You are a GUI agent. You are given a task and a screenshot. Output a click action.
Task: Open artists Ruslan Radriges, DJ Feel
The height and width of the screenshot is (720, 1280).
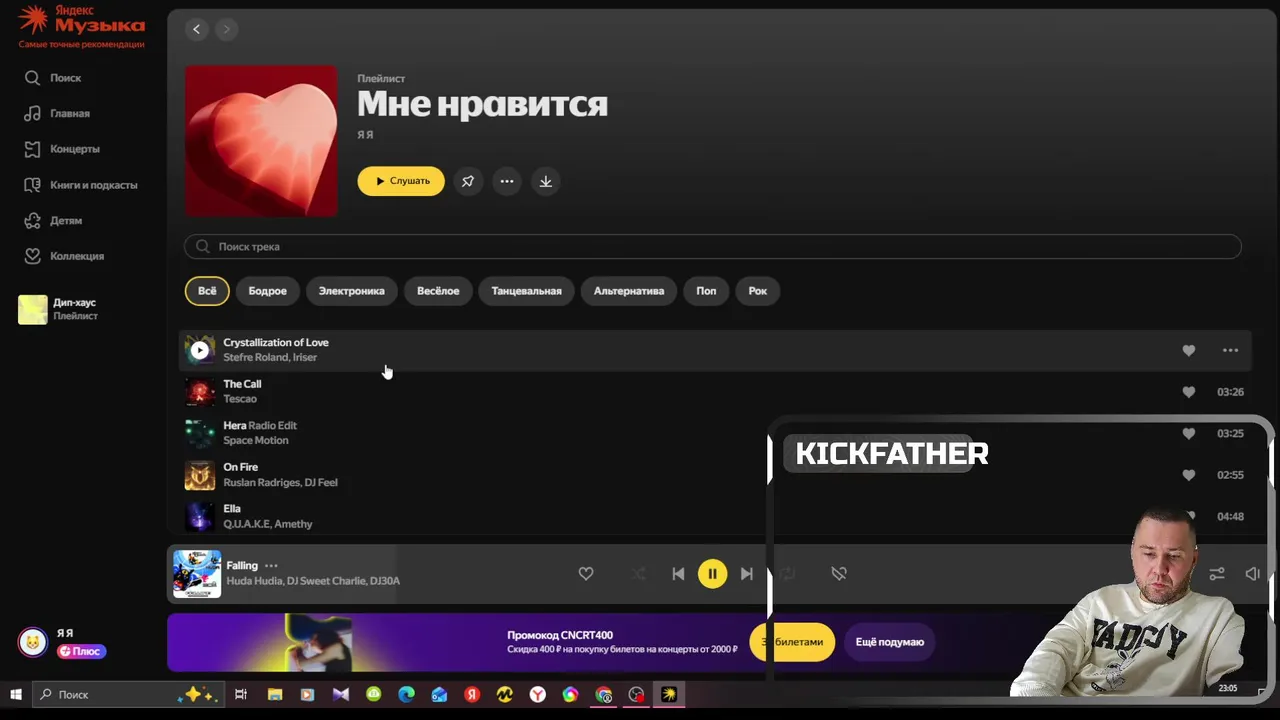coord(280,482)
